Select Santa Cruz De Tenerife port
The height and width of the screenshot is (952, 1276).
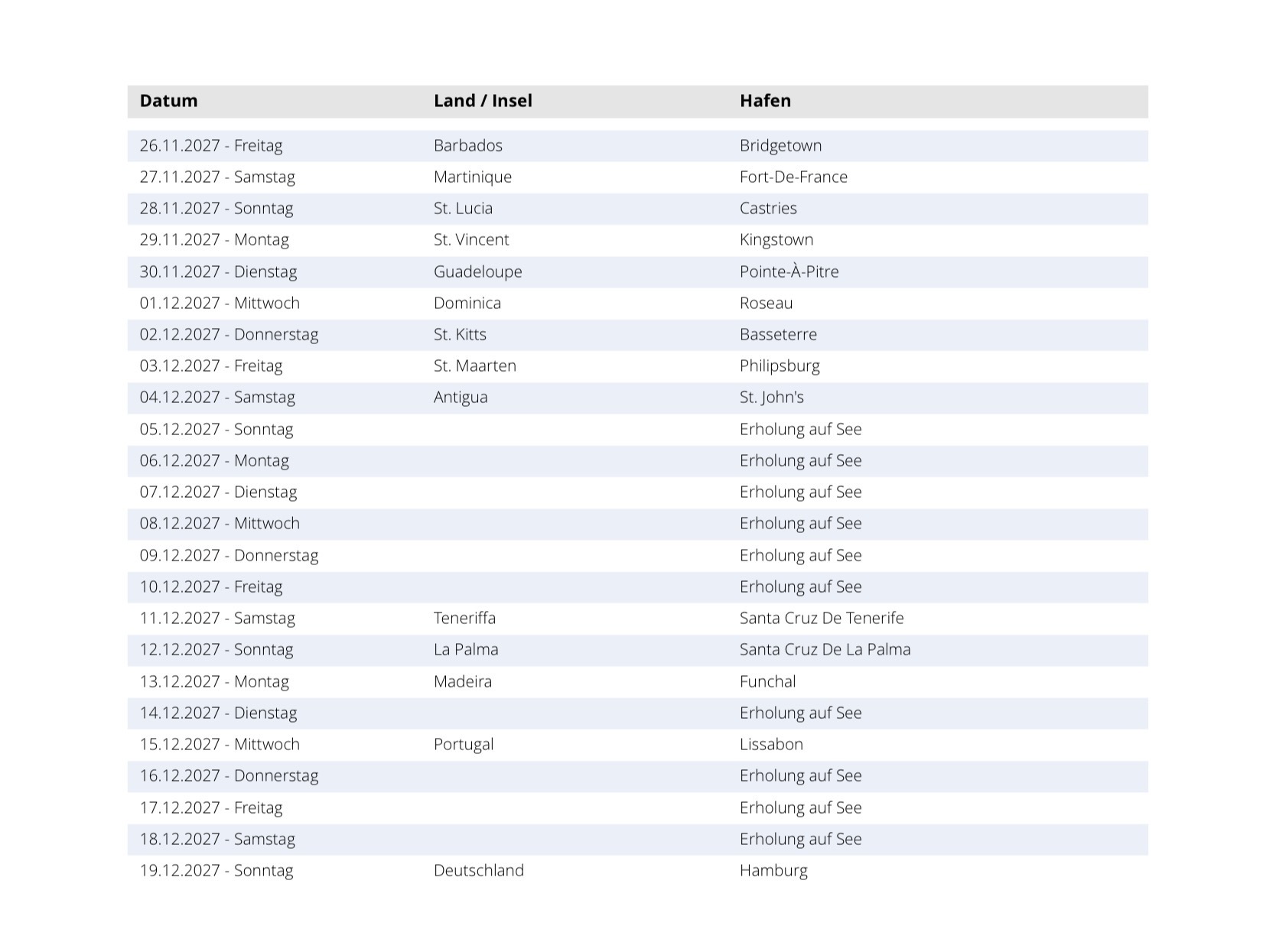coord(821,618)
